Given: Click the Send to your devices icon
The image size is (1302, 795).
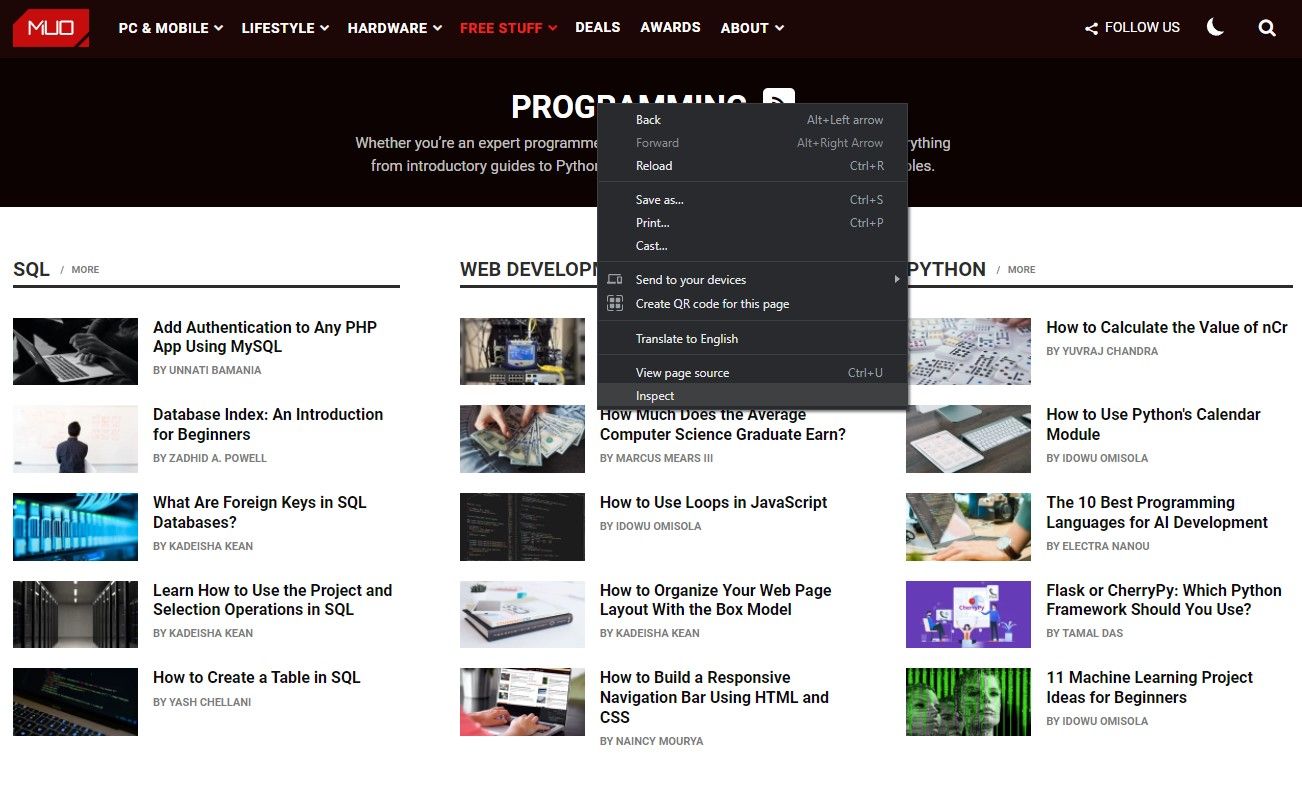Looking at the screenshot, I should click(x=615, y=280).
